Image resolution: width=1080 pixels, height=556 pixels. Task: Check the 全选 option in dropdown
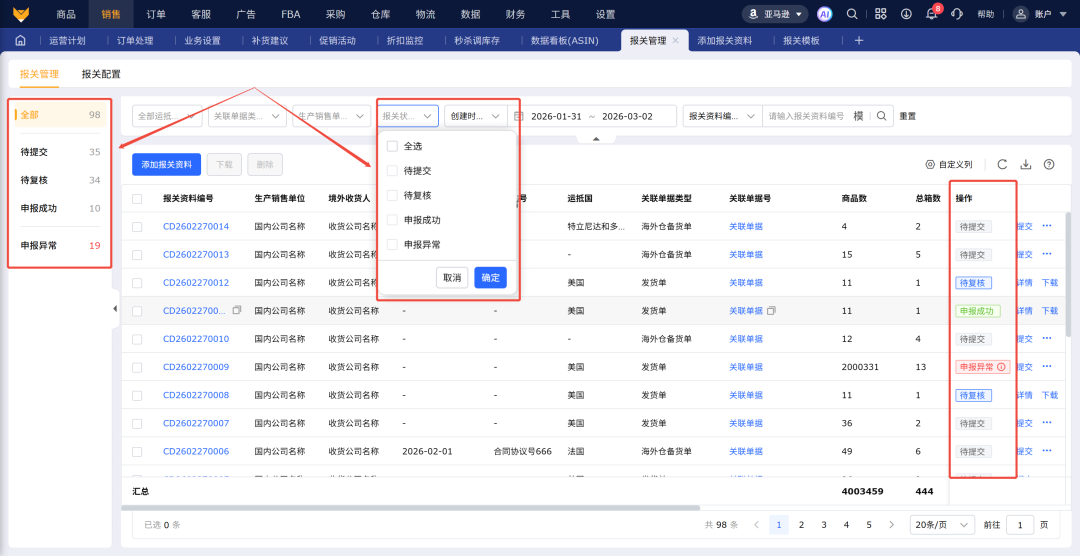coord(392,146)
